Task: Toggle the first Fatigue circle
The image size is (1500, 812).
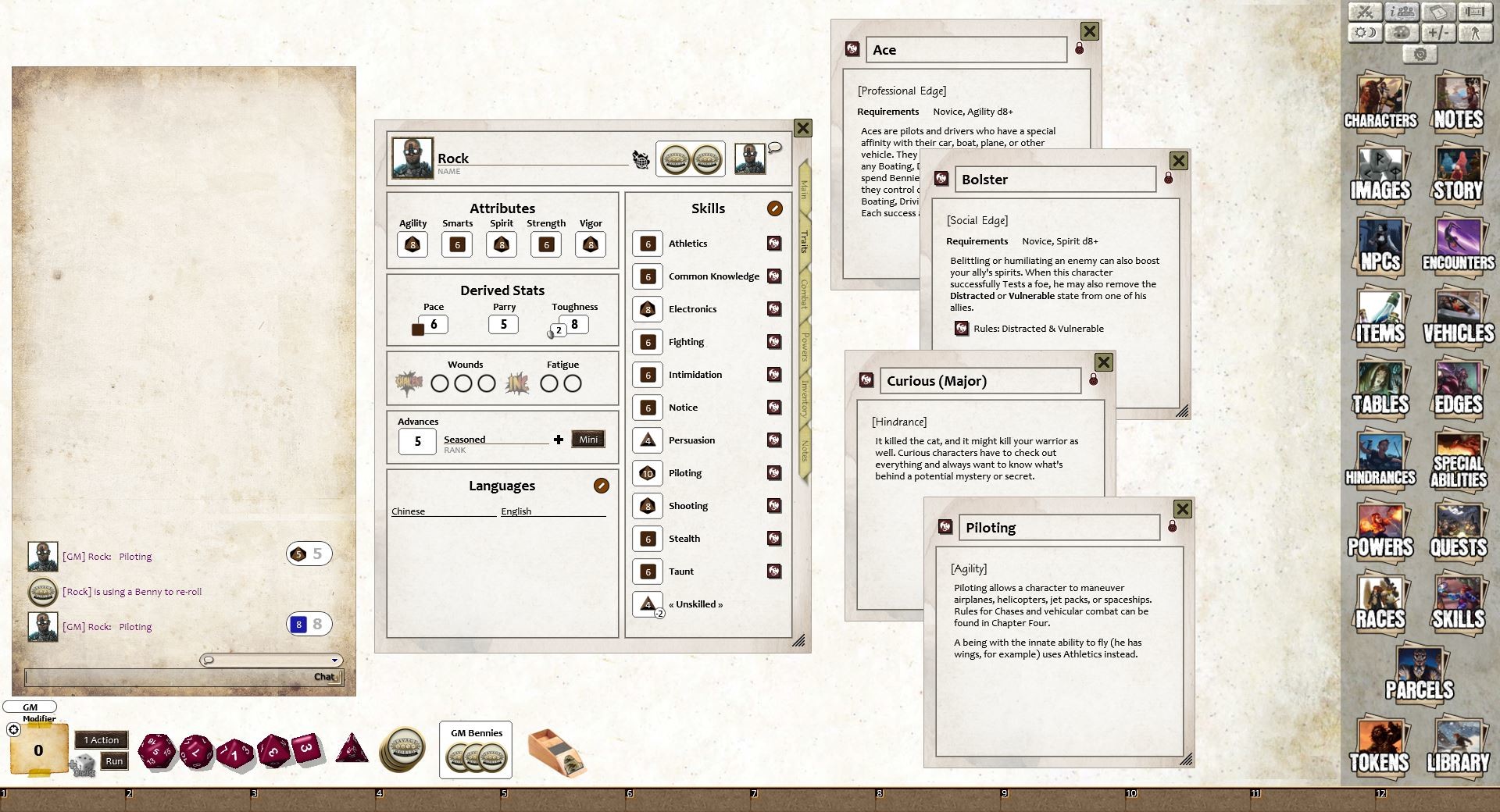Action: click(549, 383)
